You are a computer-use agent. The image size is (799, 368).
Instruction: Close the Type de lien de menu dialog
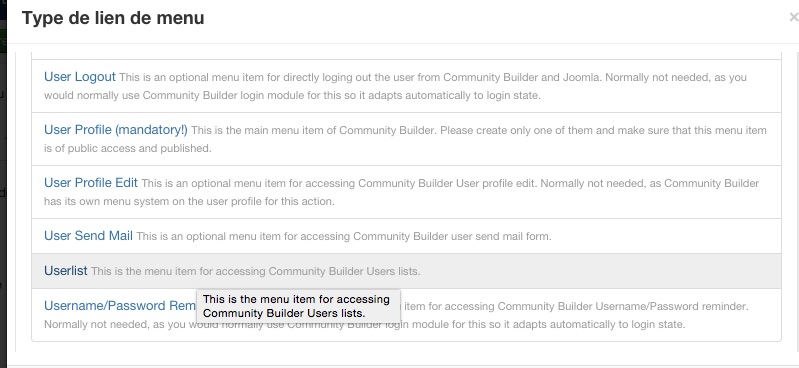tap(793, 17)
